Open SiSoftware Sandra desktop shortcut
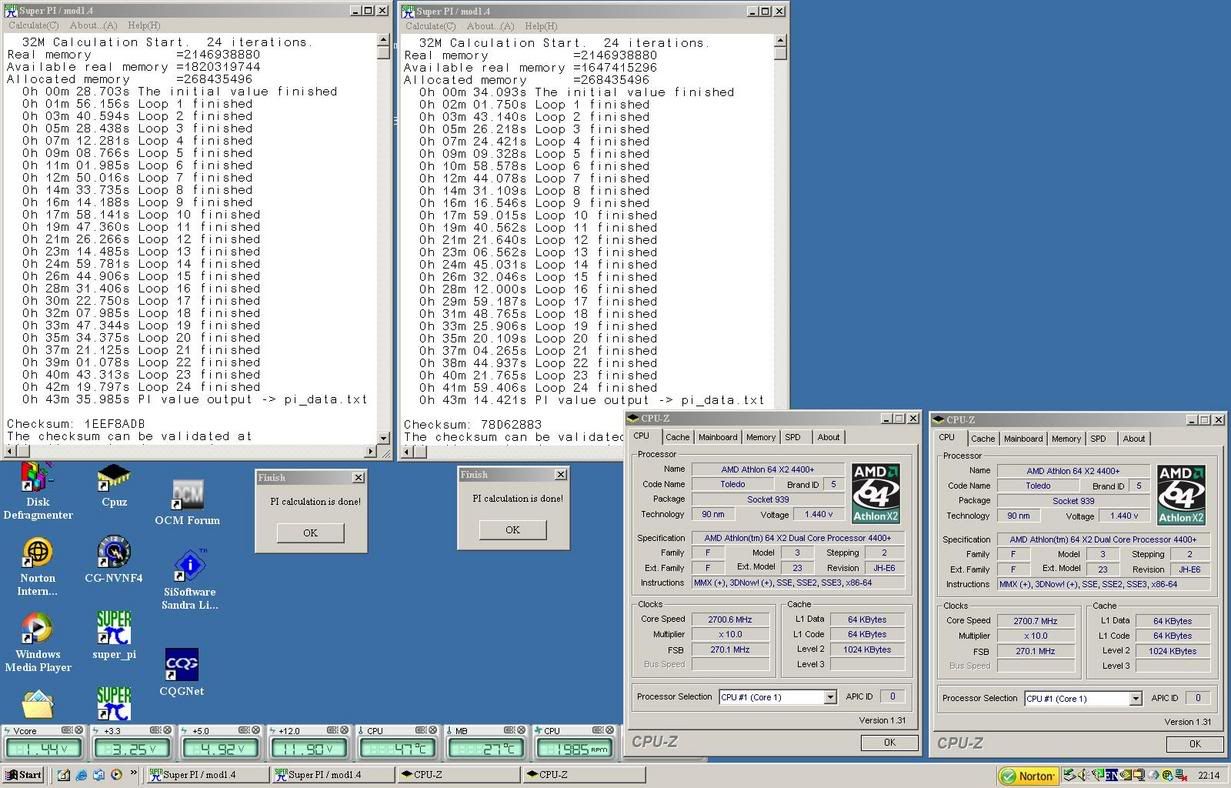The width and height of the screenshot is (1231, 788). click(x=190, y=580)
